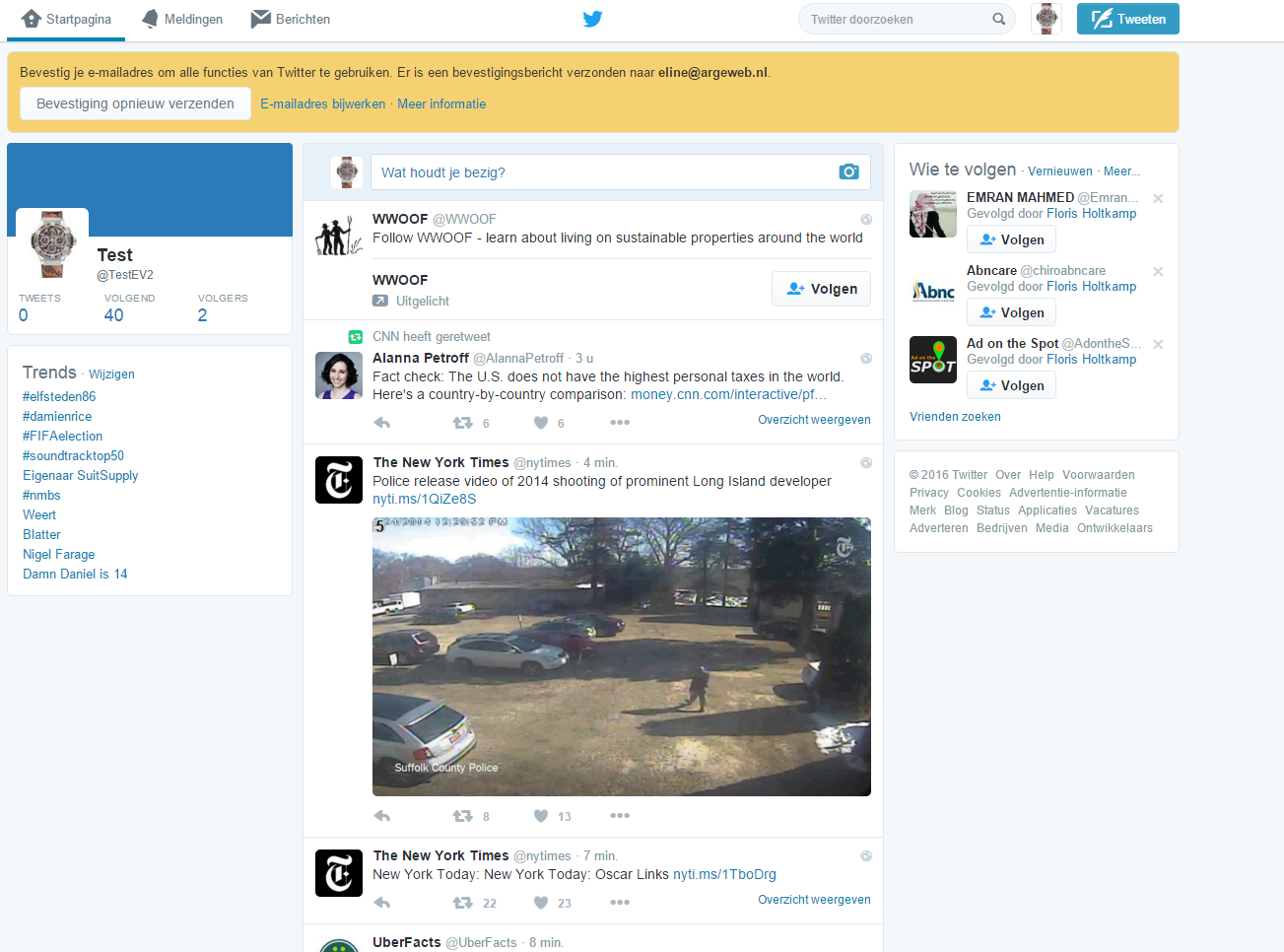Retweet the Police release video tweet
Viewport: 1284px width, 952px height.
[462, 816]
